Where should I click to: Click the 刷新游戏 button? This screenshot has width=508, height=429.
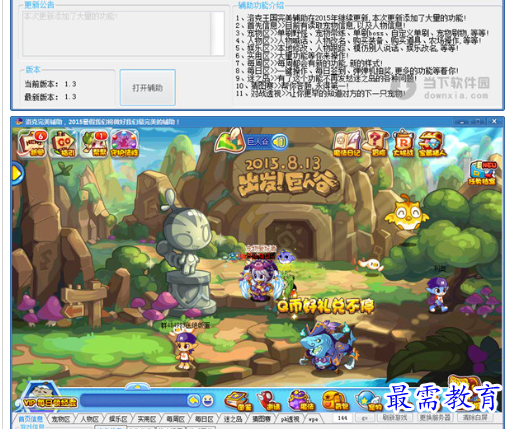pyautogui.click(x=394, y=417)
